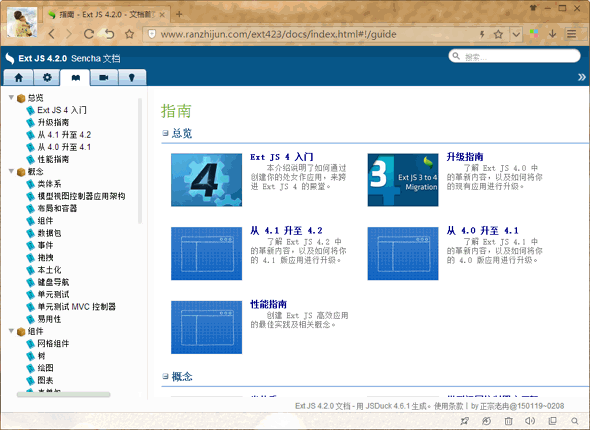Viewport: 590px width, 430px height.
Task: Collapse the 概念 tree node
Action: [11, 171]
